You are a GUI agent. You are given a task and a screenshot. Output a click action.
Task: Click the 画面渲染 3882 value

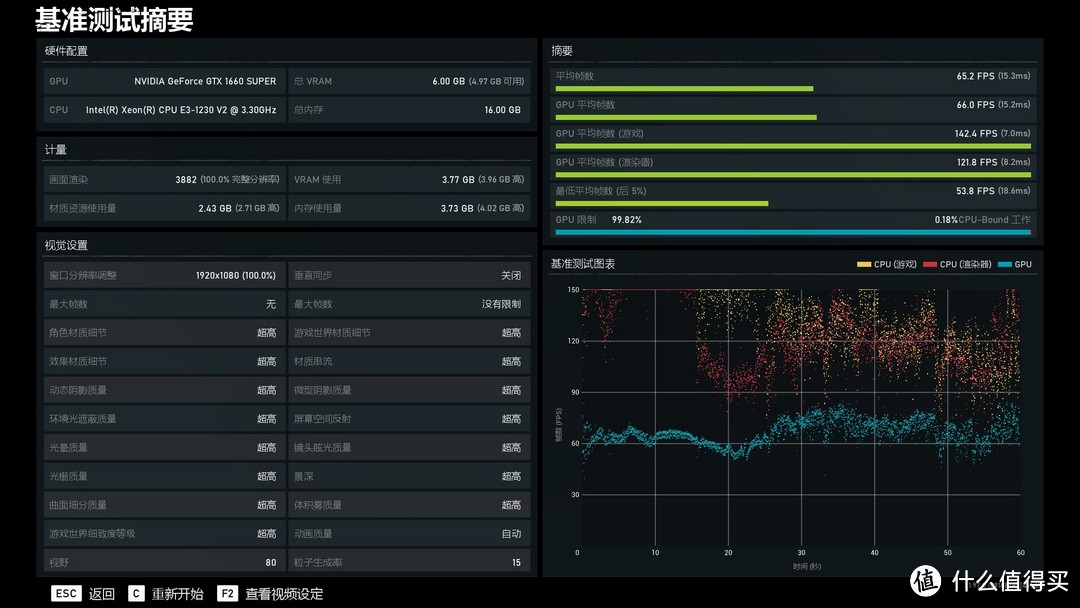(227, 180)
